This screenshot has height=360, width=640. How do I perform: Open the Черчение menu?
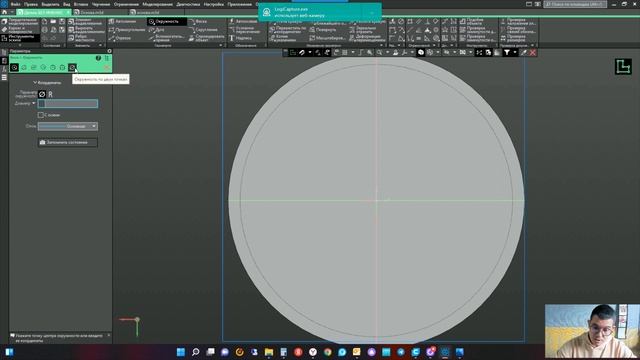coord(101,4)
